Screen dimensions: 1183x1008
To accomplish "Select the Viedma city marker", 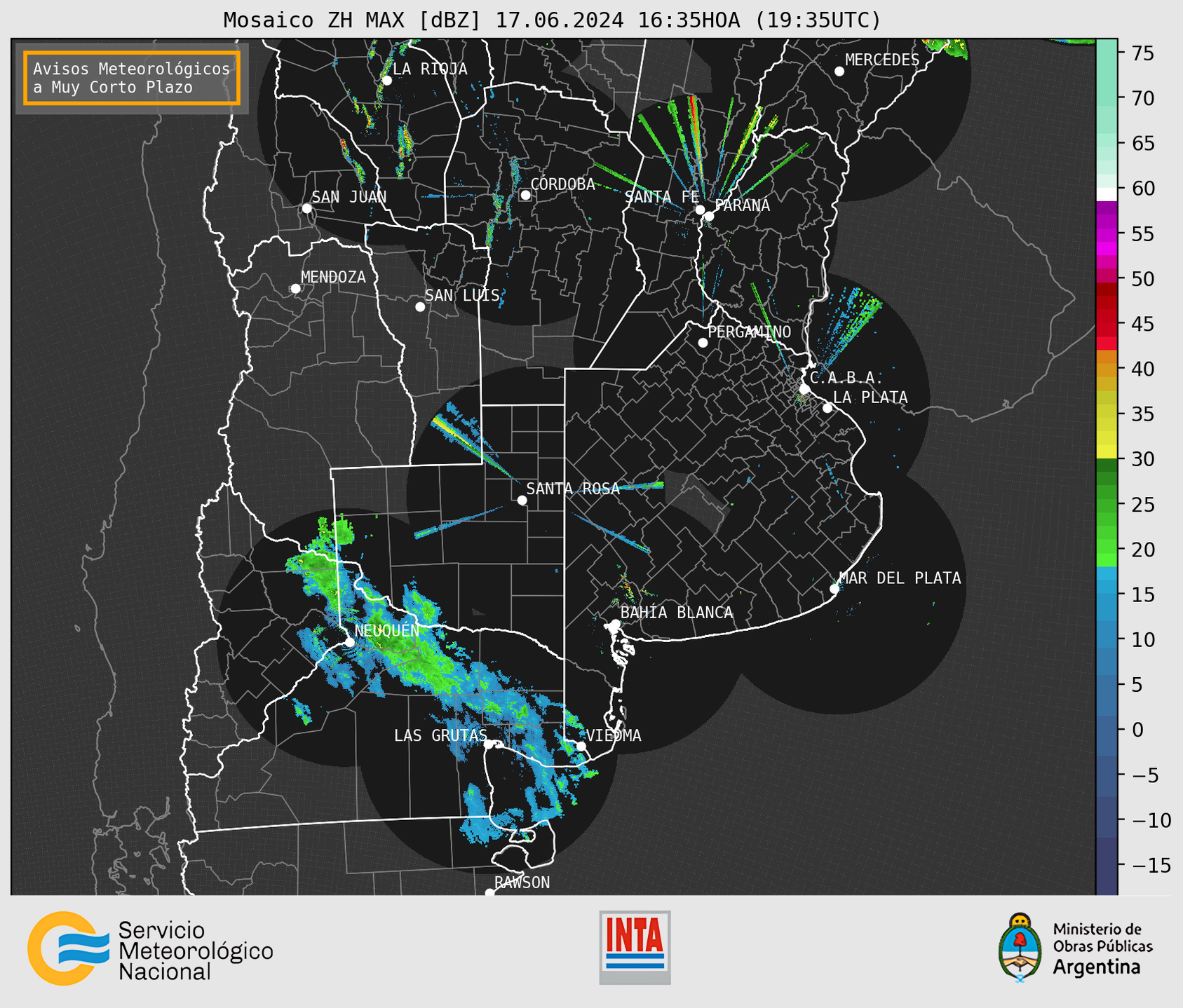I will coord(581,747).
